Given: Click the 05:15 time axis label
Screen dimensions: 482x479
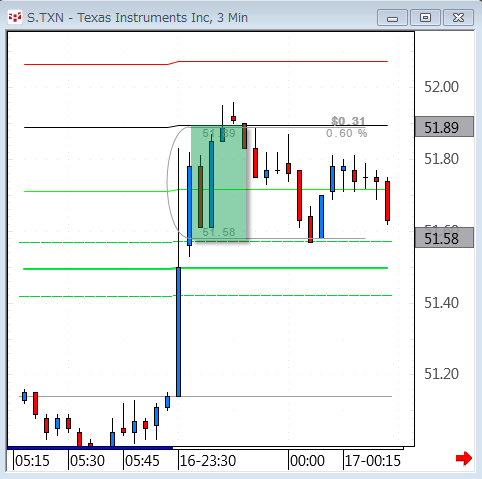Looking at the screenshot, I should click(x=32, y=461).
